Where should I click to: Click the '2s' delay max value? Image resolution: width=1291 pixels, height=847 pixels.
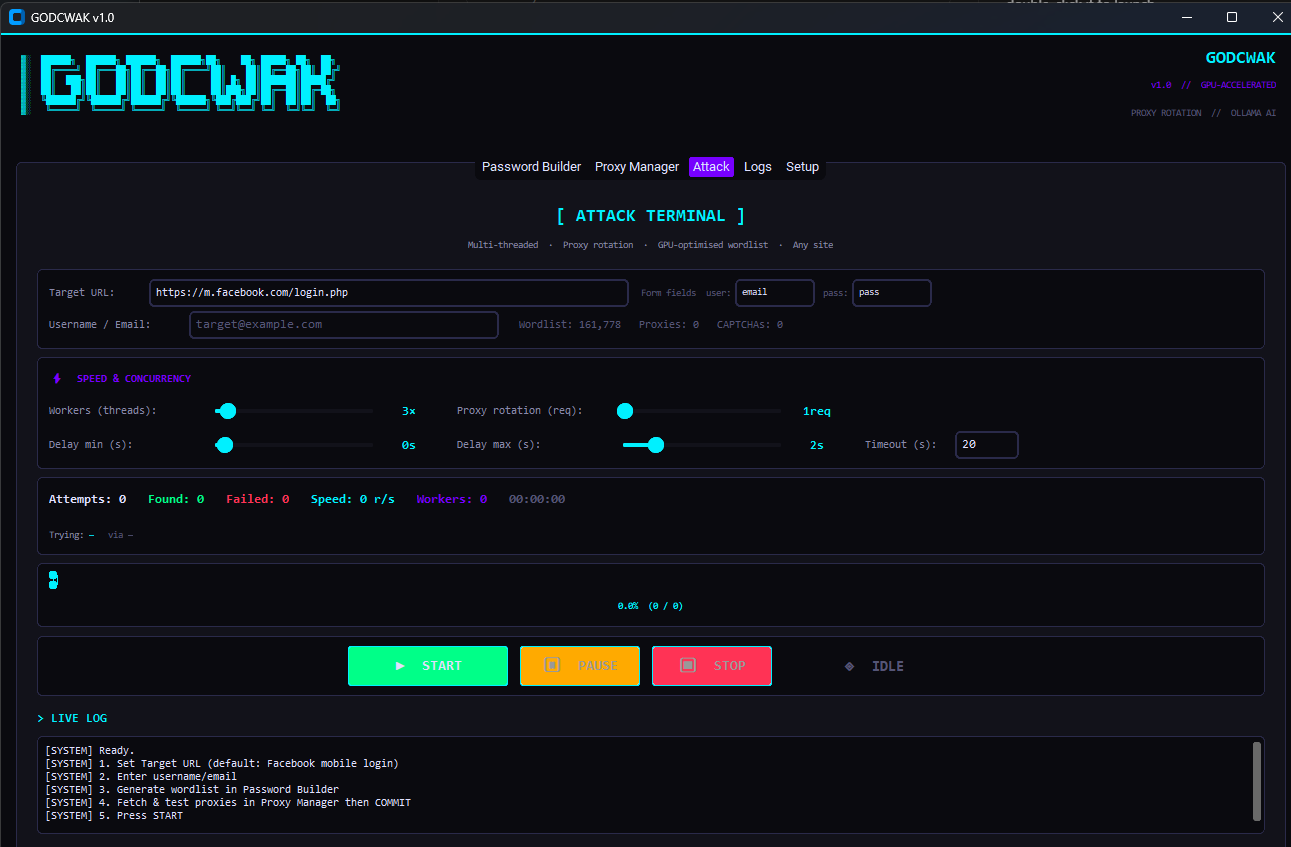point(817,445)
